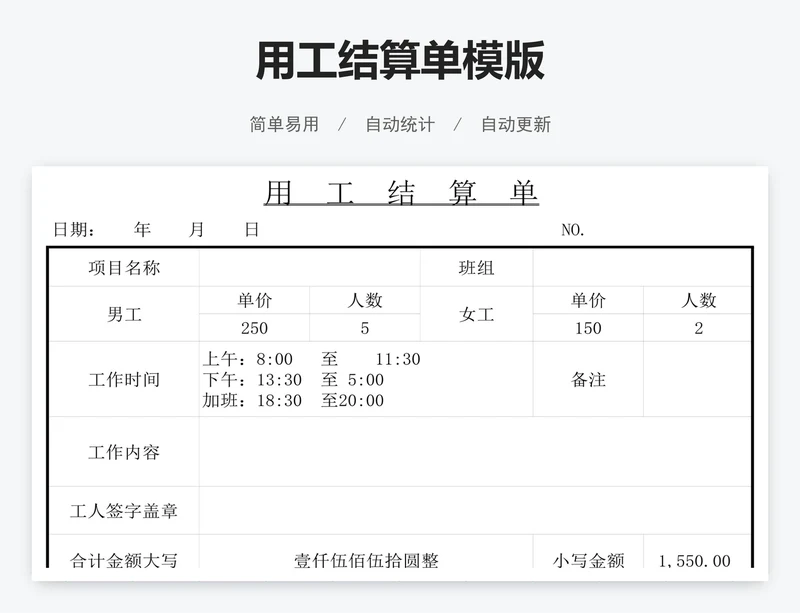Screen dimensions: 800x613
Task: Click the 人数 header under 男工
Action: pos(365,300)
